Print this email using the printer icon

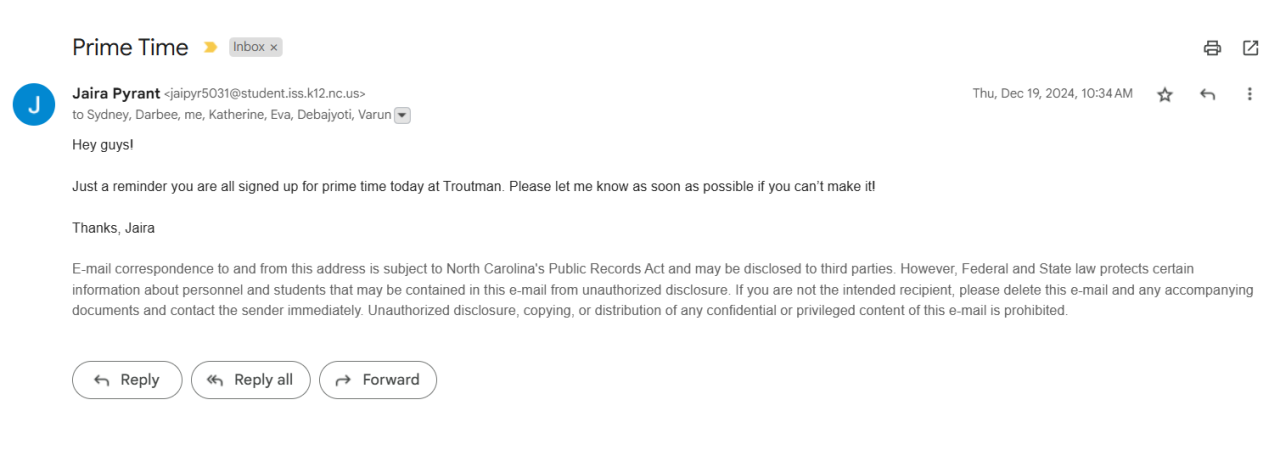pos(1212,48)
